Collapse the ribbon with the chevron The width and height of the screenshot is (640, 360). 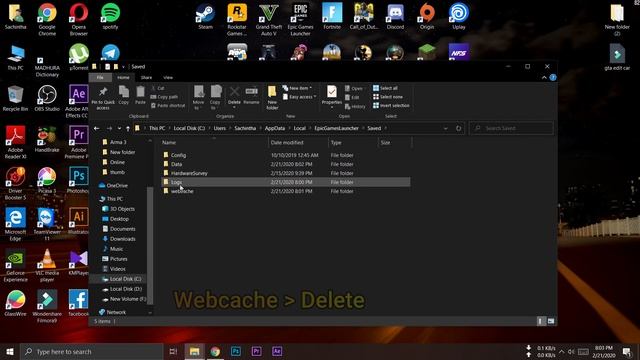[x=544, y=78]
